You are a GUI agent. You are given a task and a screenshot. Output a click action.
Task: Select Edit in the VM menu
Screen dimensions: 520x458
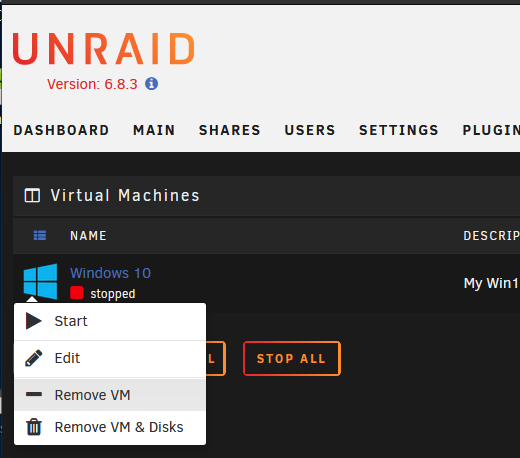110,359
